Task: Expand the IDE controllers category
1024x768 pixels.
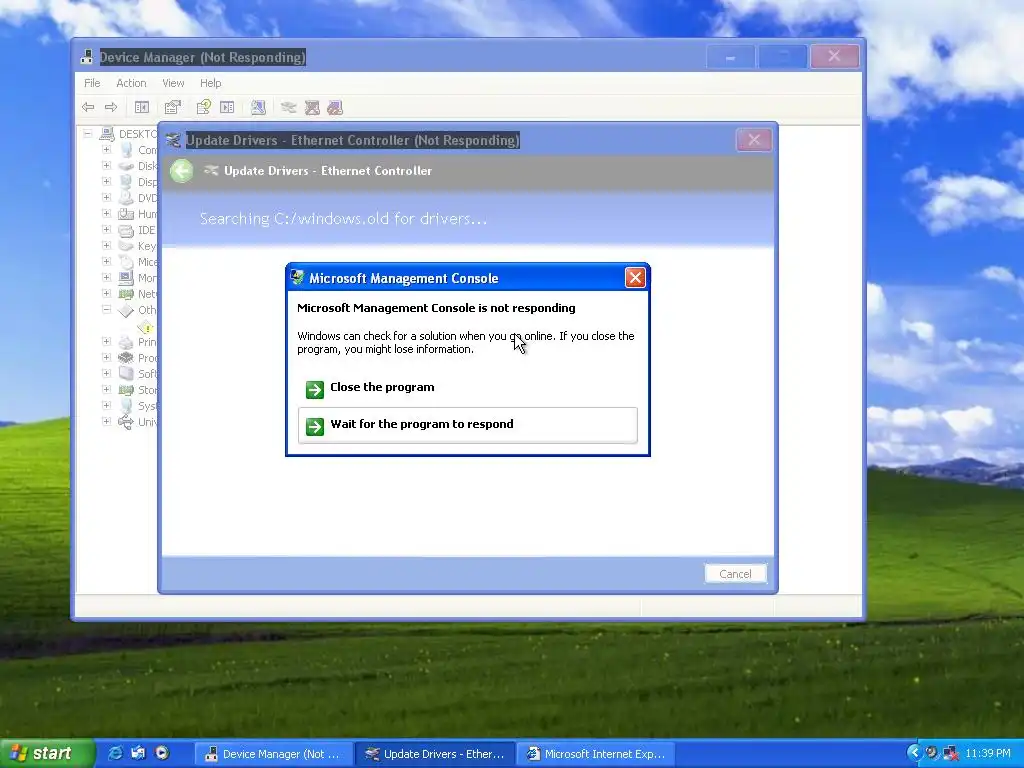Action: 106,229
